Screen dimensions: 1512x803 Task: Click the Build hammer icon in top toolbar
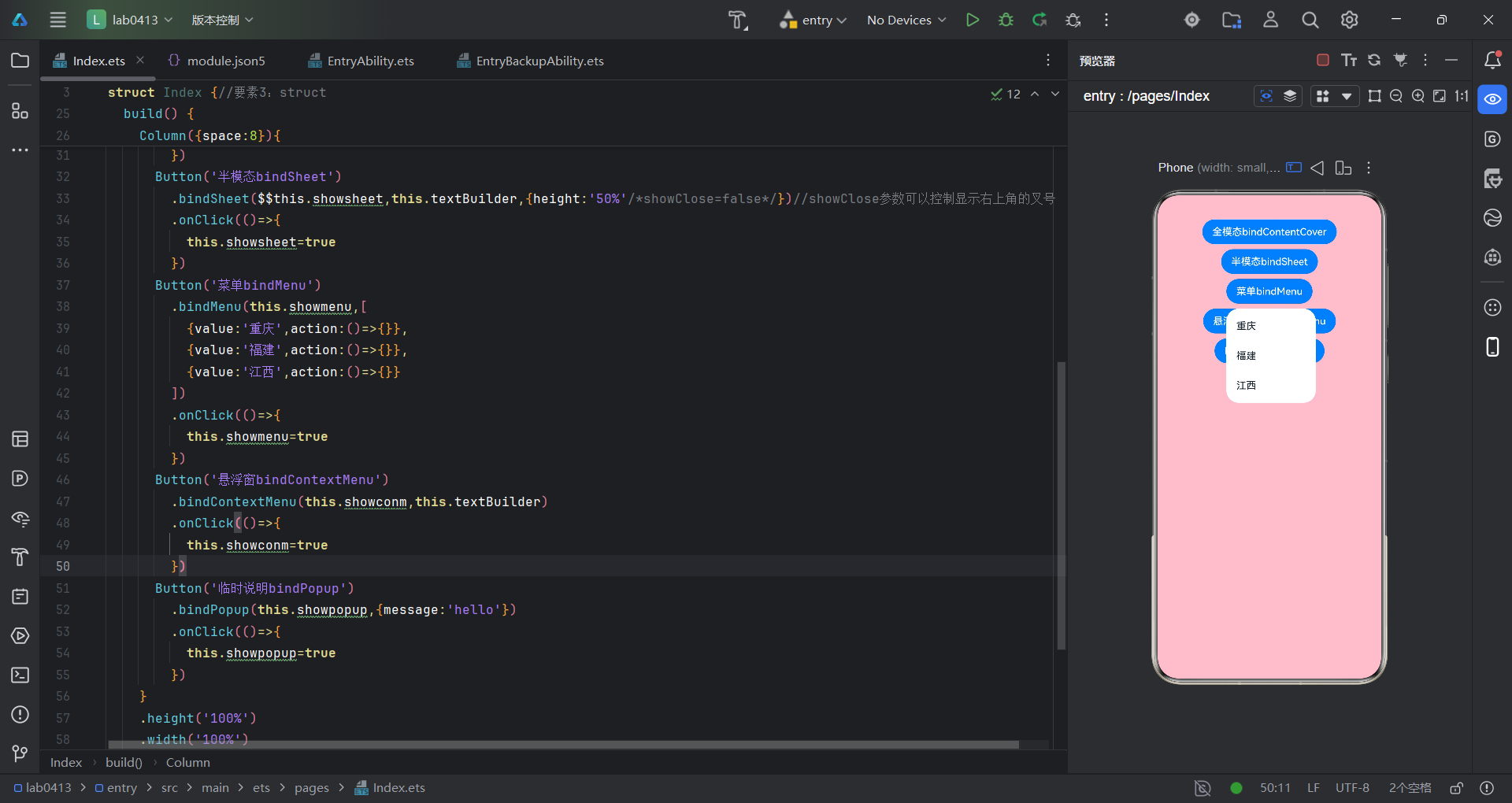tap(738, 20)
